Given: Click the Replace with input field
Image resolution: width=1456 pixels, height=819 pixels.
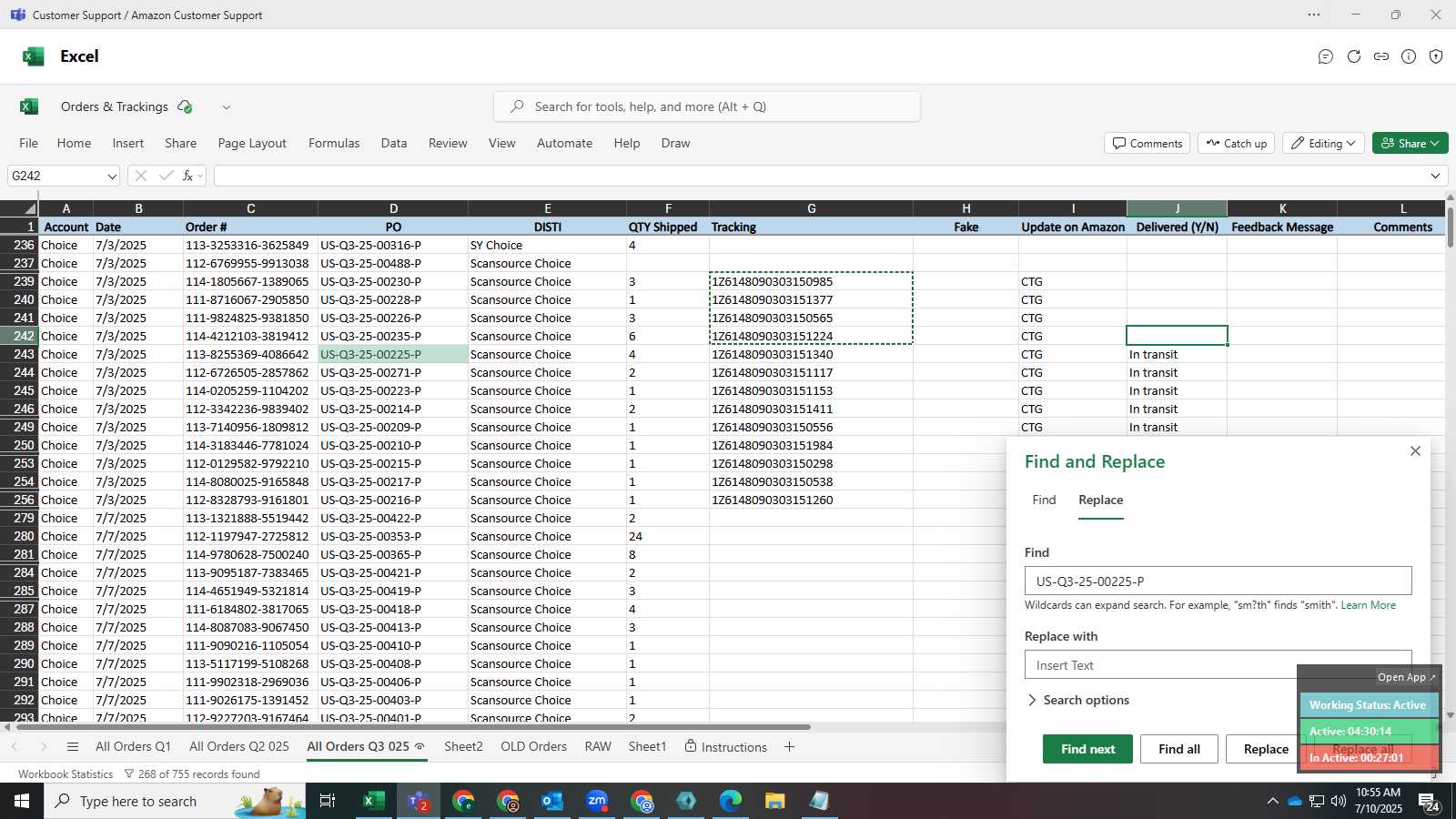Looking at the screenshot, I should (1218, 664).
